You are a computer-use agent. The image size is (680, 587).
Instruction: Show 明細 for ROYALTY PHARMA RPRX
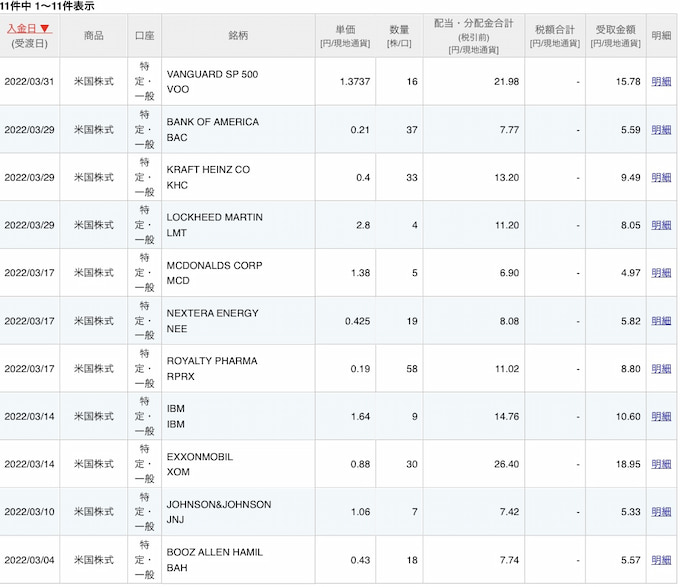[x=661, y=369]
